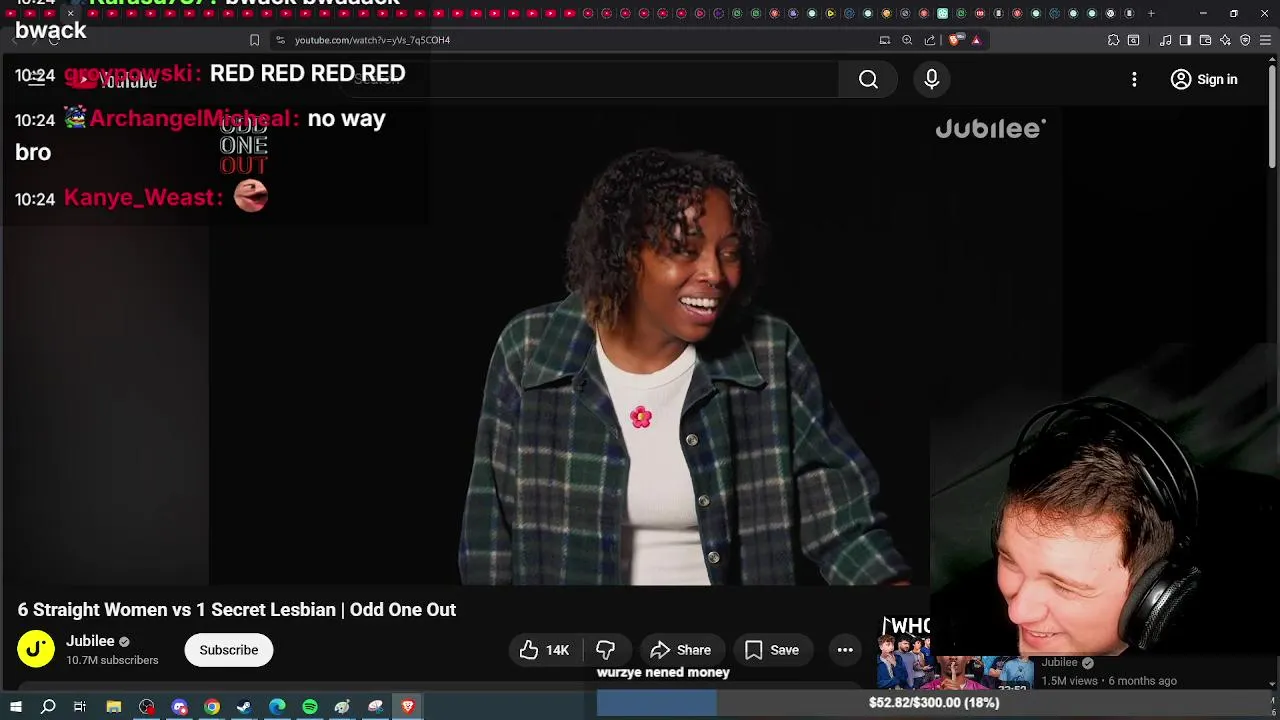Open the Brave Rewards triangle icon
This screenshot has height=720, width=1280.
pos(976,40)
